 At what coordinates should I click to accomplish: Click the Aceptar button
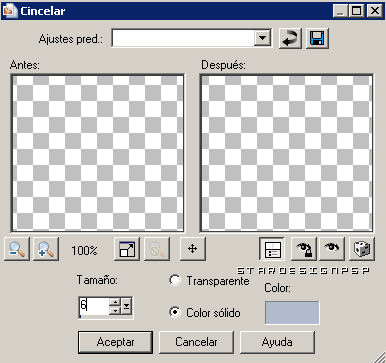tap(115, 342)
